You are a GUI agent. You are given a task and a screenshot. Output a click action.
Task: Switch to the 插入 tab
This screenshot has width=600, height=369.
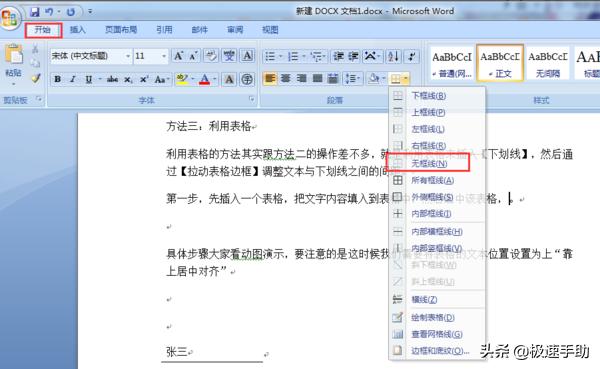(78, 30)
